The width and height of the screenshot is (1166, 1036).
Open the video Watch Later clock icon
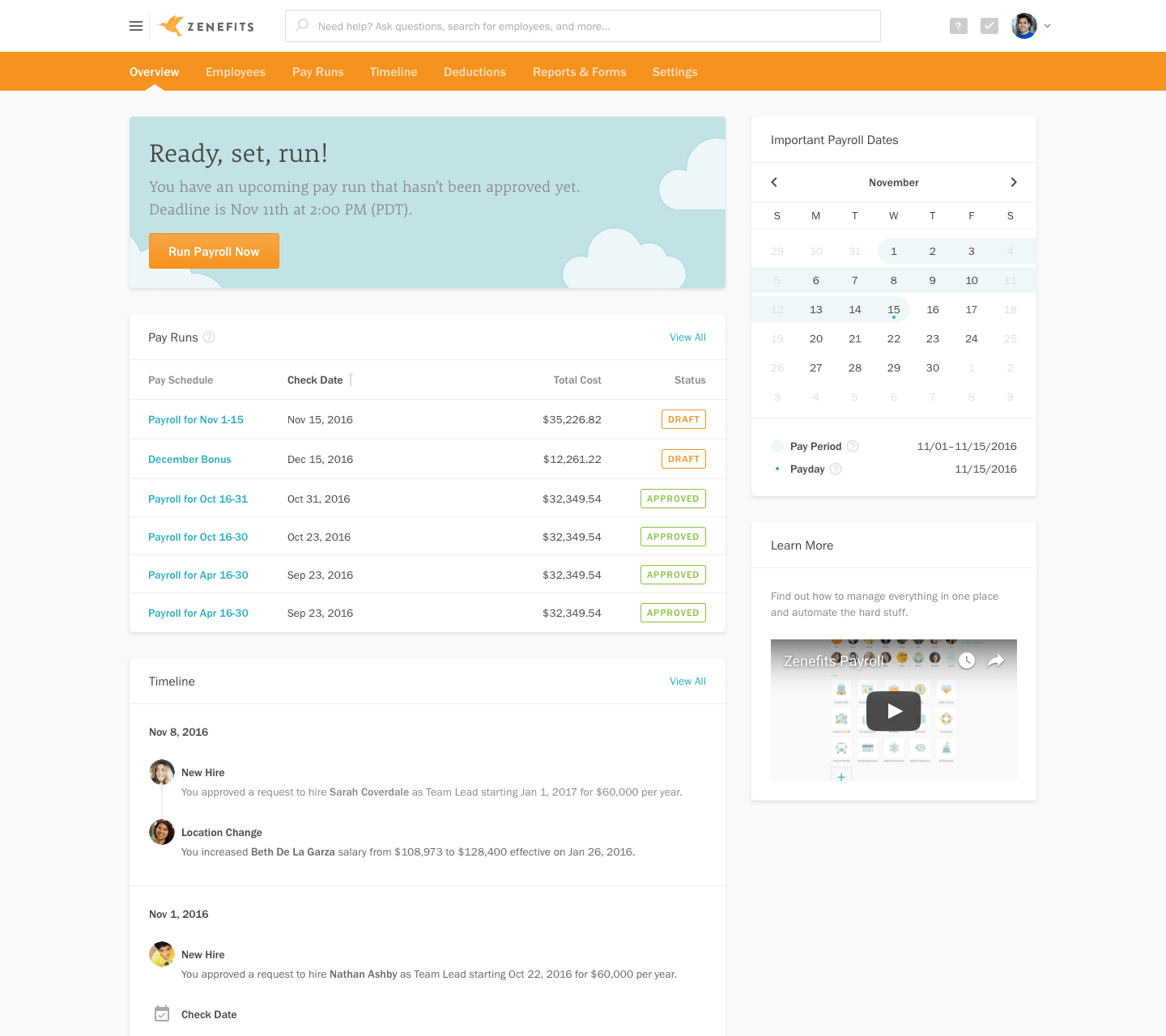click(967, 660)
